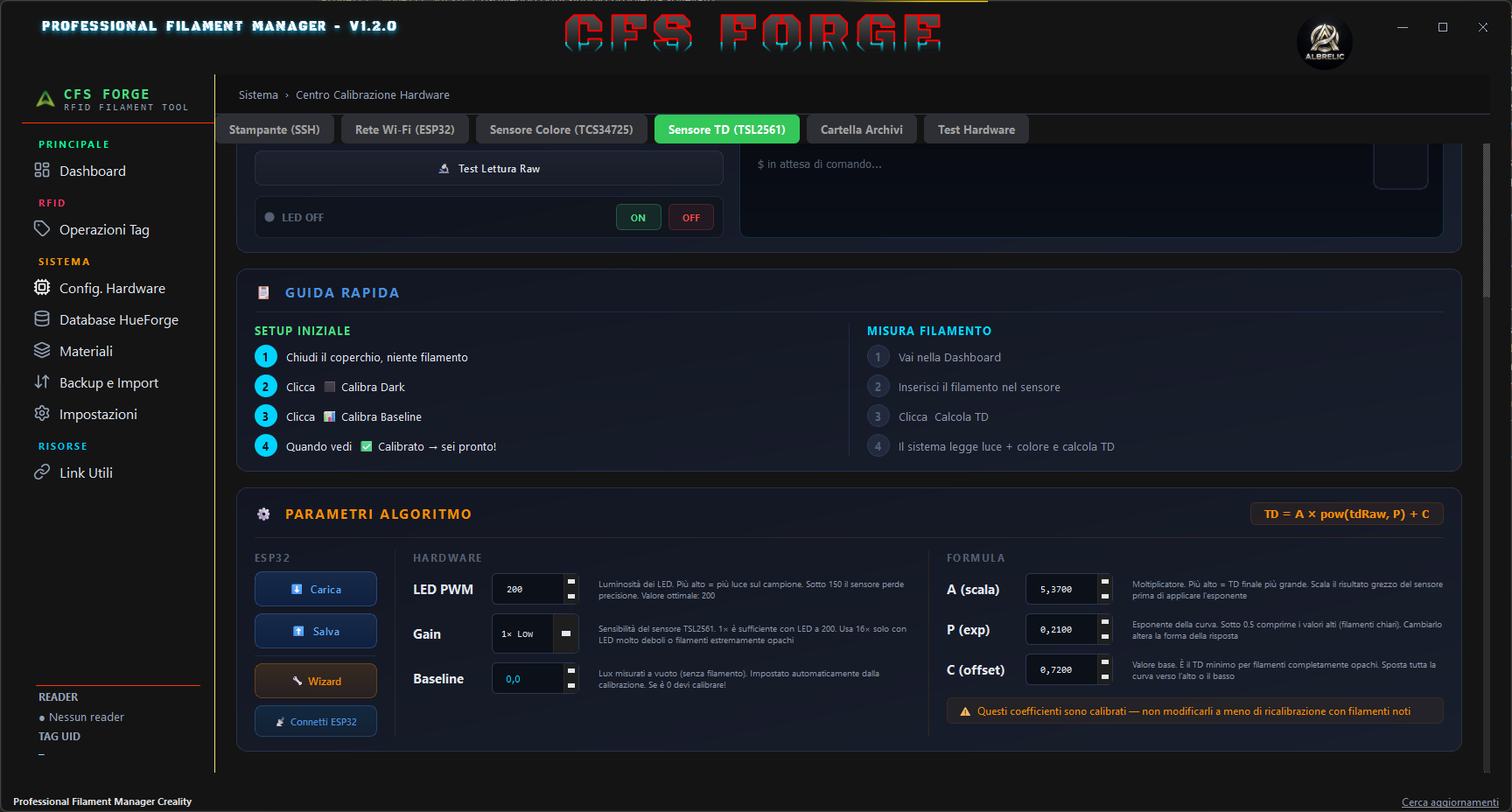The height and width of the screenshot is (812, 1512).
Task: Open Impostazioni via its gear icon
Action: click(42, 413)
